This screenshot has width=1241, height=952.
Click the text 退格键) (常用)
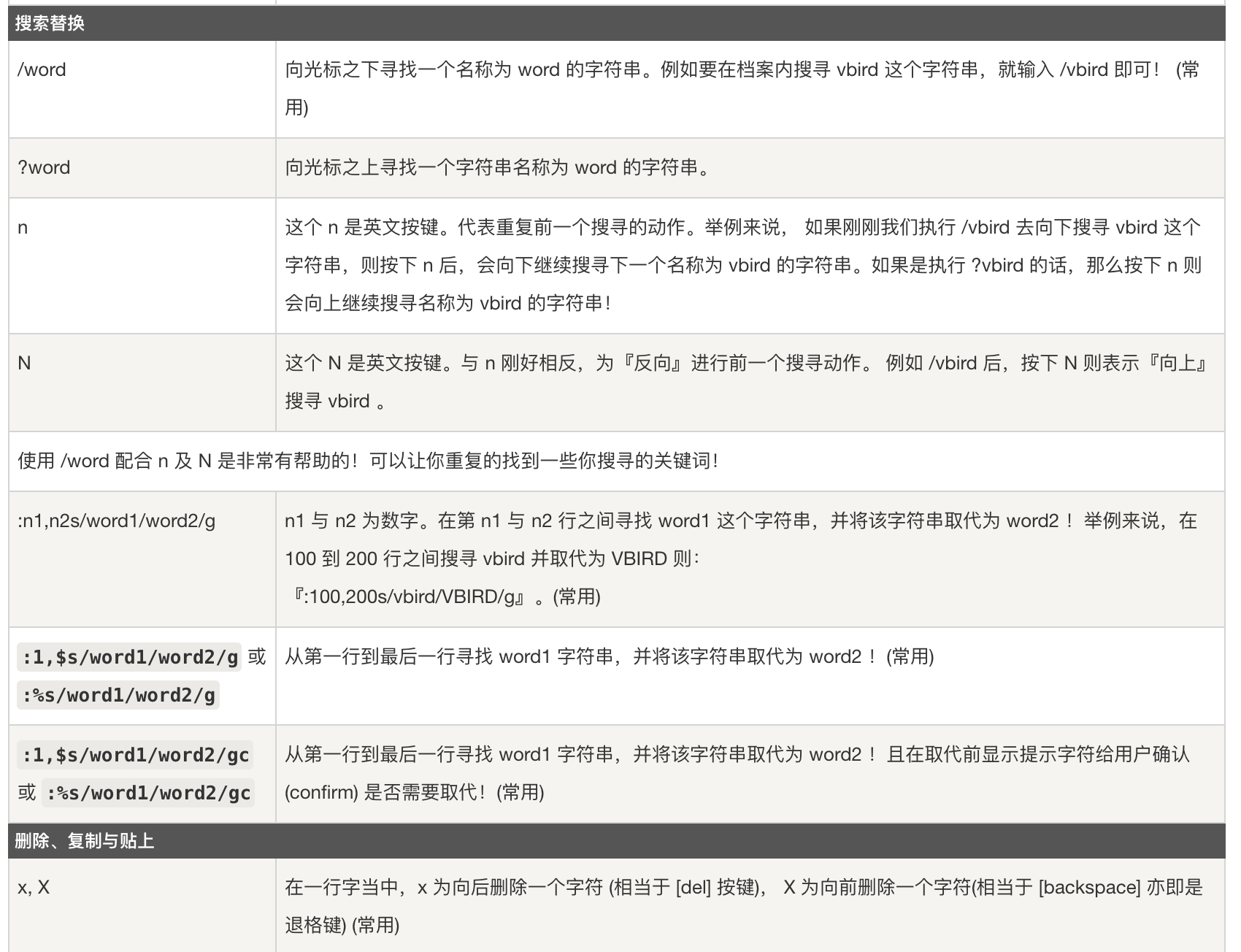coord(342,926)
